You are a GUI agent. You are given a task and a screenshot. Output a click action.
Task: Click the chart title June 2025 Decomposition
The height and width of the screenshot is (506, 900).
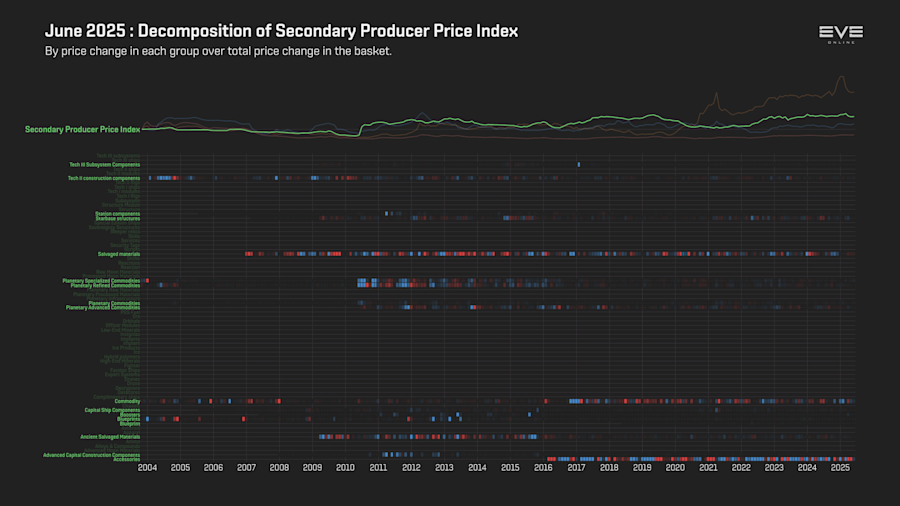pyautogui.click(x=281, y=31)
